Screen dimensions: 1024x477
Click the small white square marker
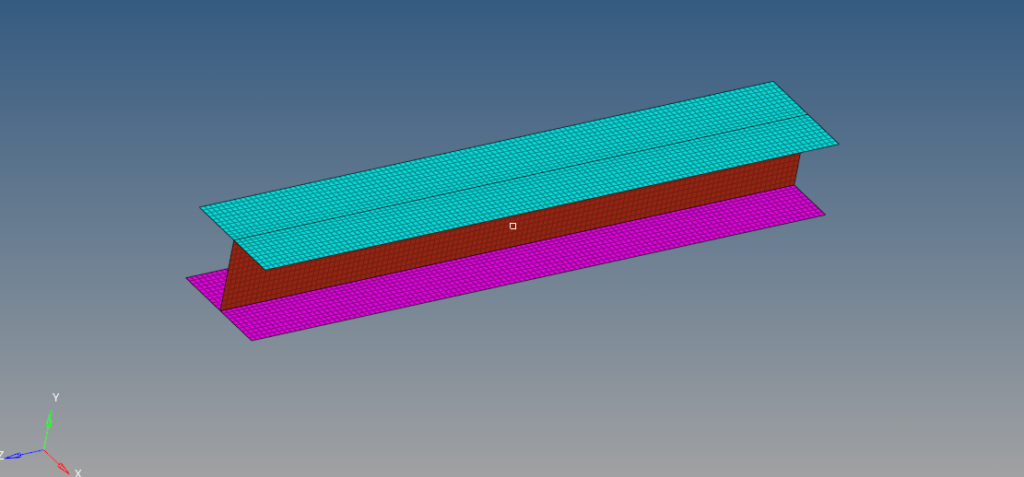click(513, 226)
